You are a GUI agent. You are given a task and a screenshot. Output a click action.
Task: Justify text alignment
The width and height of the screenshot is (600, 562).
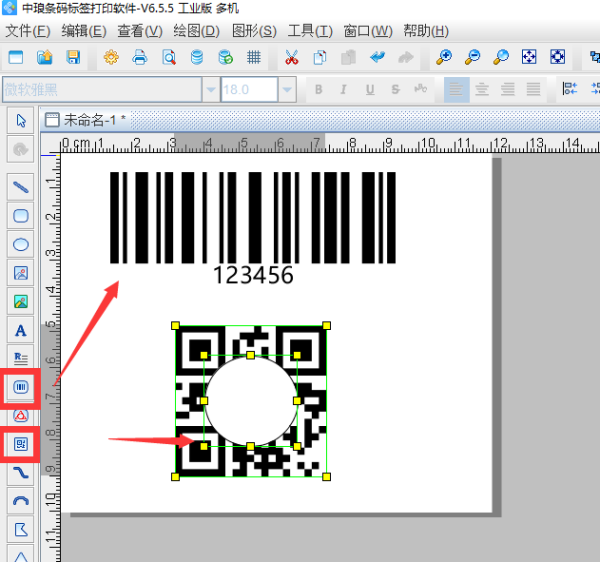pos(533,90)
